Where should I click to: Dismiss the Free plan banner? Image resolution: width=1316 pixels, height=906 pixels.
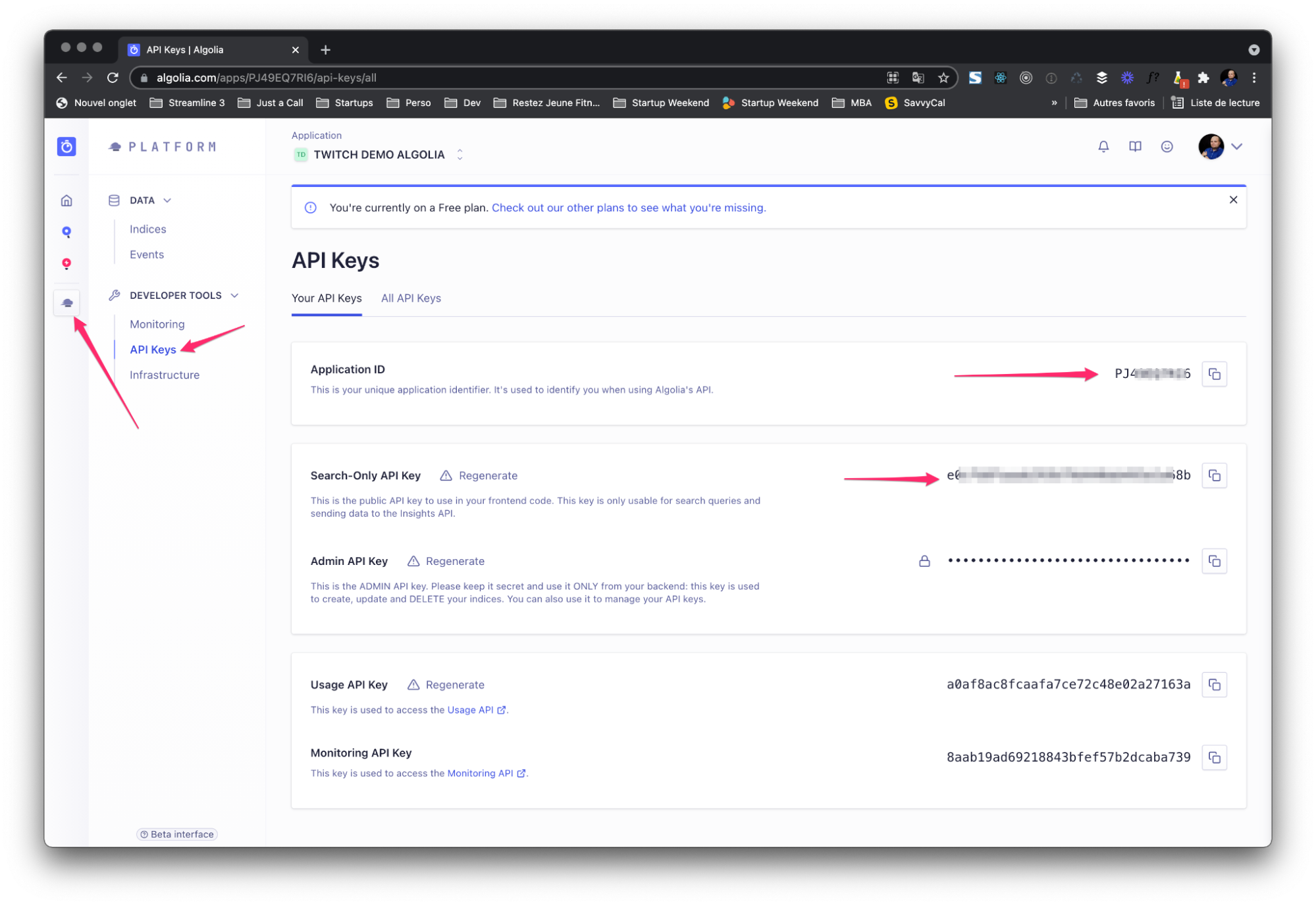pos(1233,200)
